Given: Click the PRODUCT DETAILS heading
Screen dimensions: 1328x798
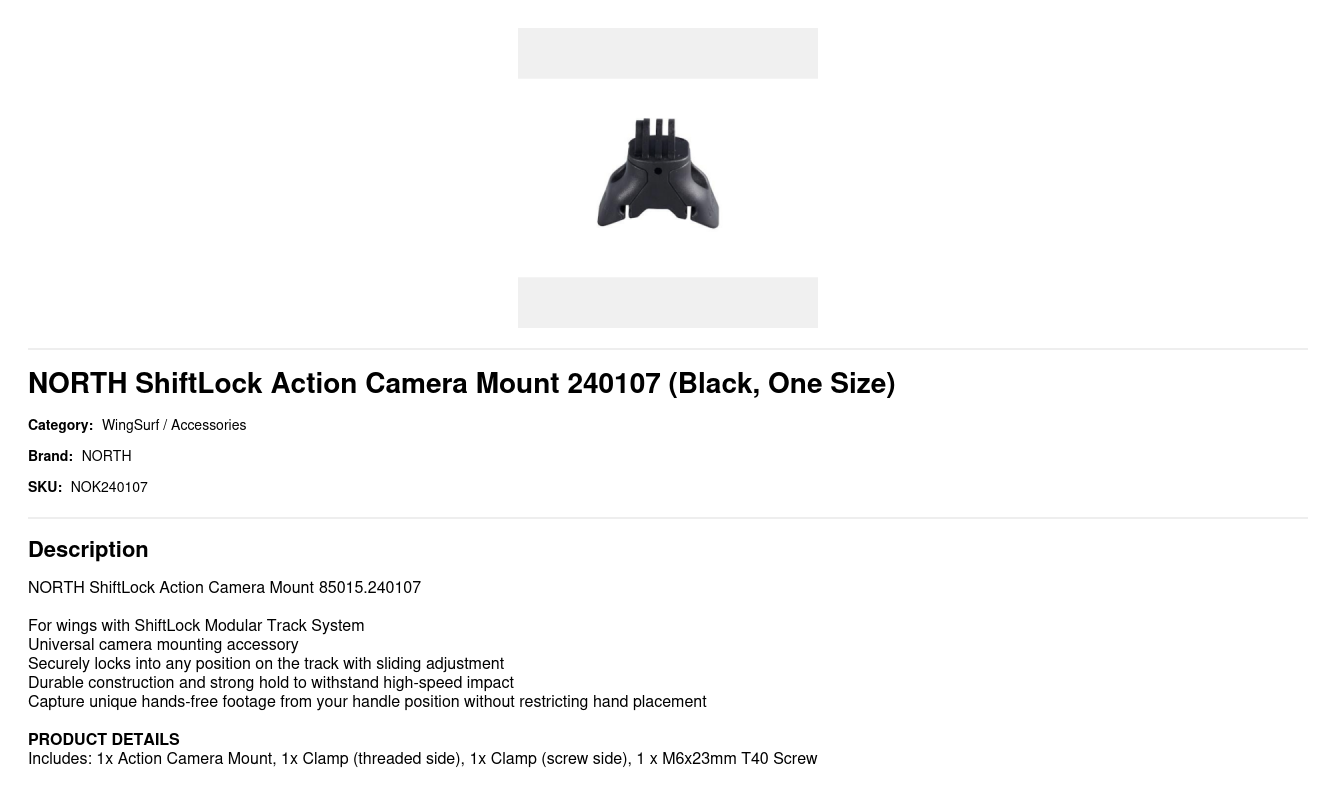Looking at the screenshot, I should pos(104,739).
